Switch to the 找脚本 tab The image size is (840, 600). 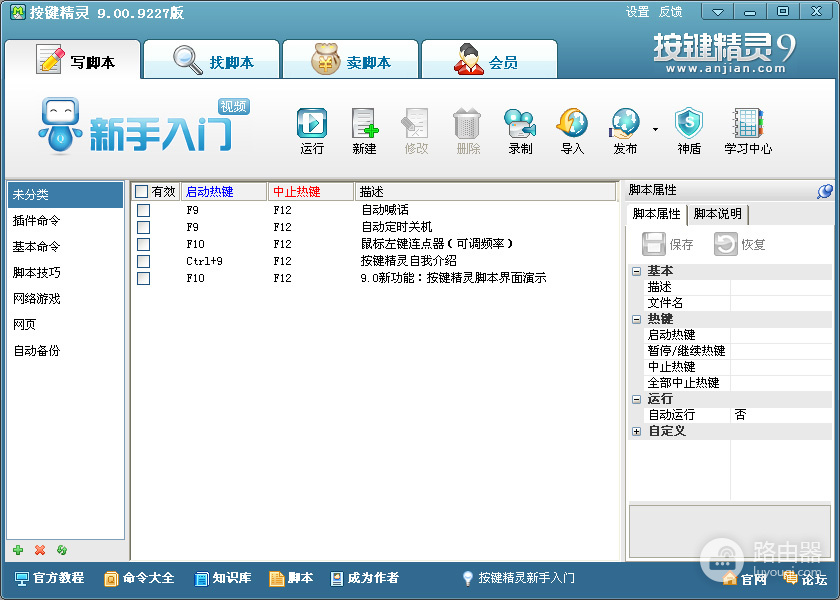point(212,59)
